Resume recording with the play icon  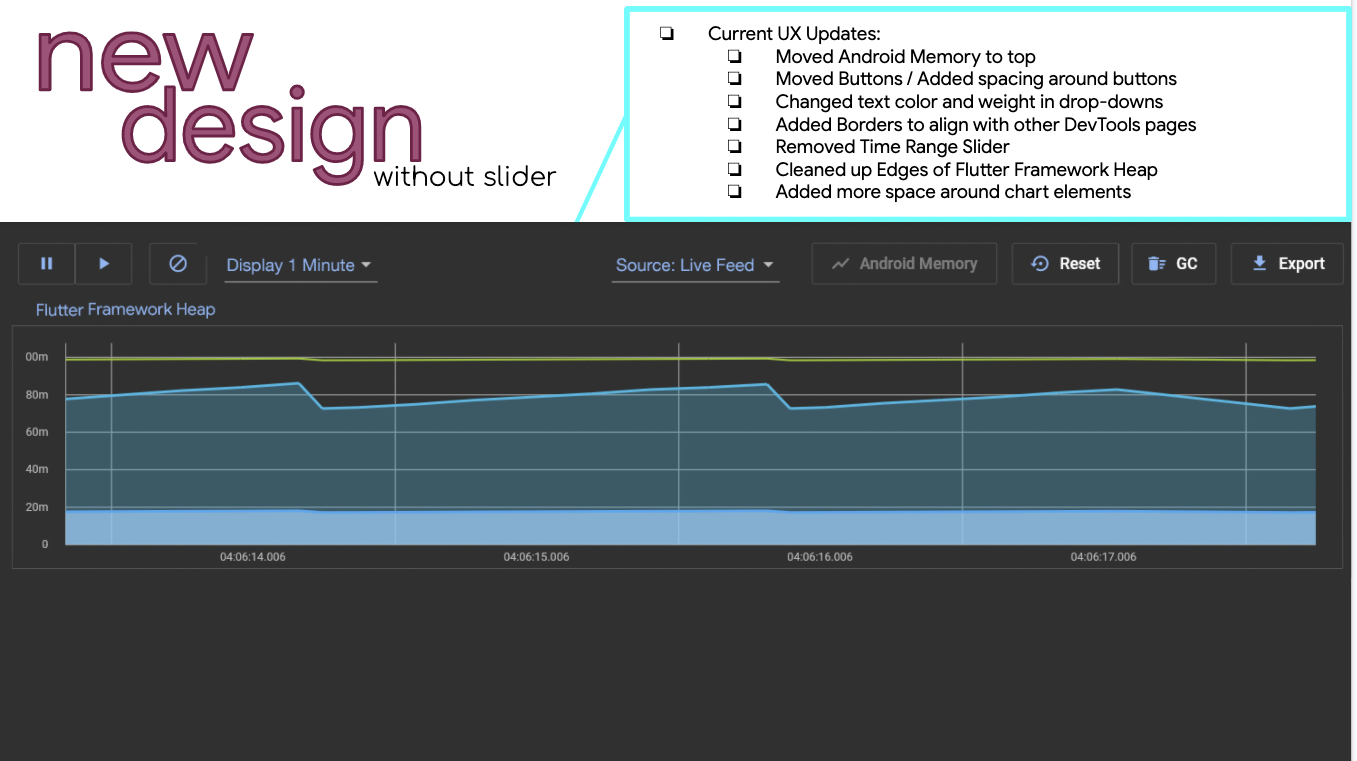tap(104, 263)
